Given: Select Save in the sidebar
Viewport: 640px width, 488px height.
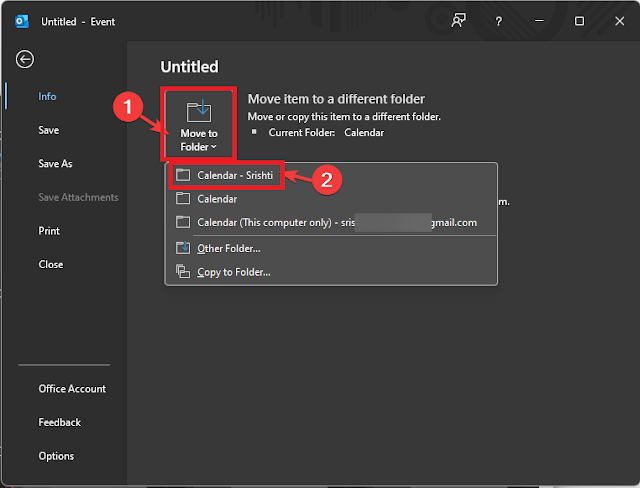Looking at the screenshot, I should tap(49, 130).
